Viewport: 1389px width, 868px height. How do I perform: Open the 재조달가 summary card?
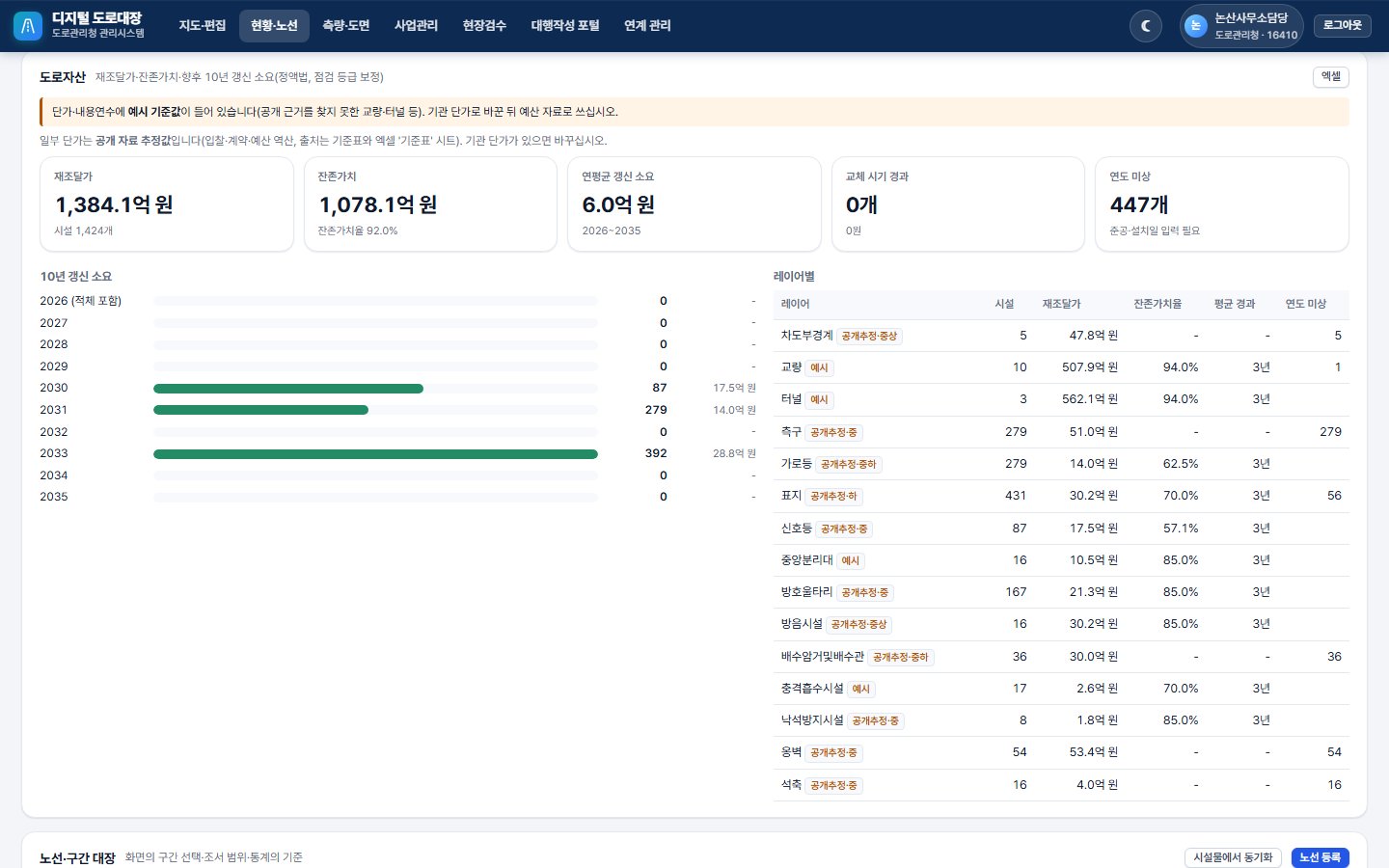(x=167, y=204)
